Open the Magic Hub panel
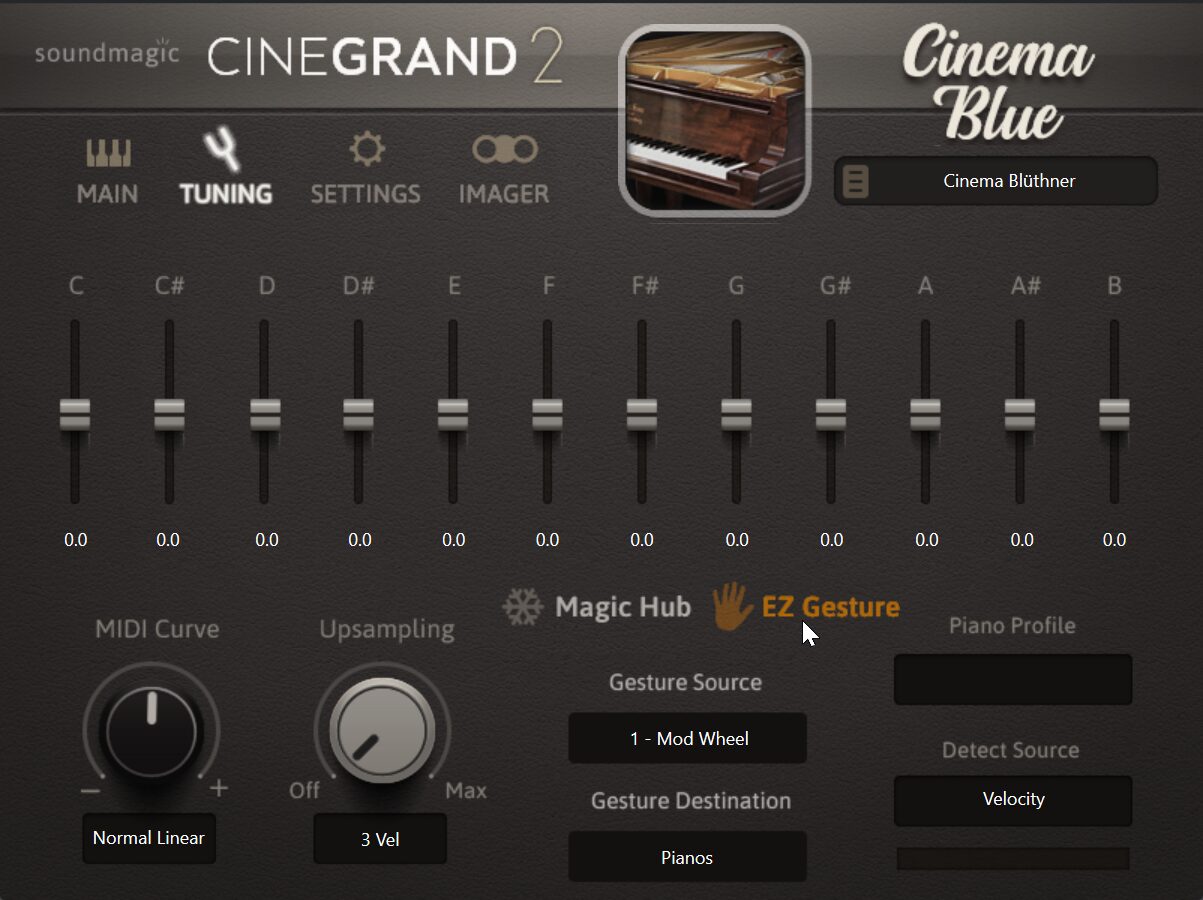Image resolution: width=1203 pixels, height=900 pixels. 623,607
